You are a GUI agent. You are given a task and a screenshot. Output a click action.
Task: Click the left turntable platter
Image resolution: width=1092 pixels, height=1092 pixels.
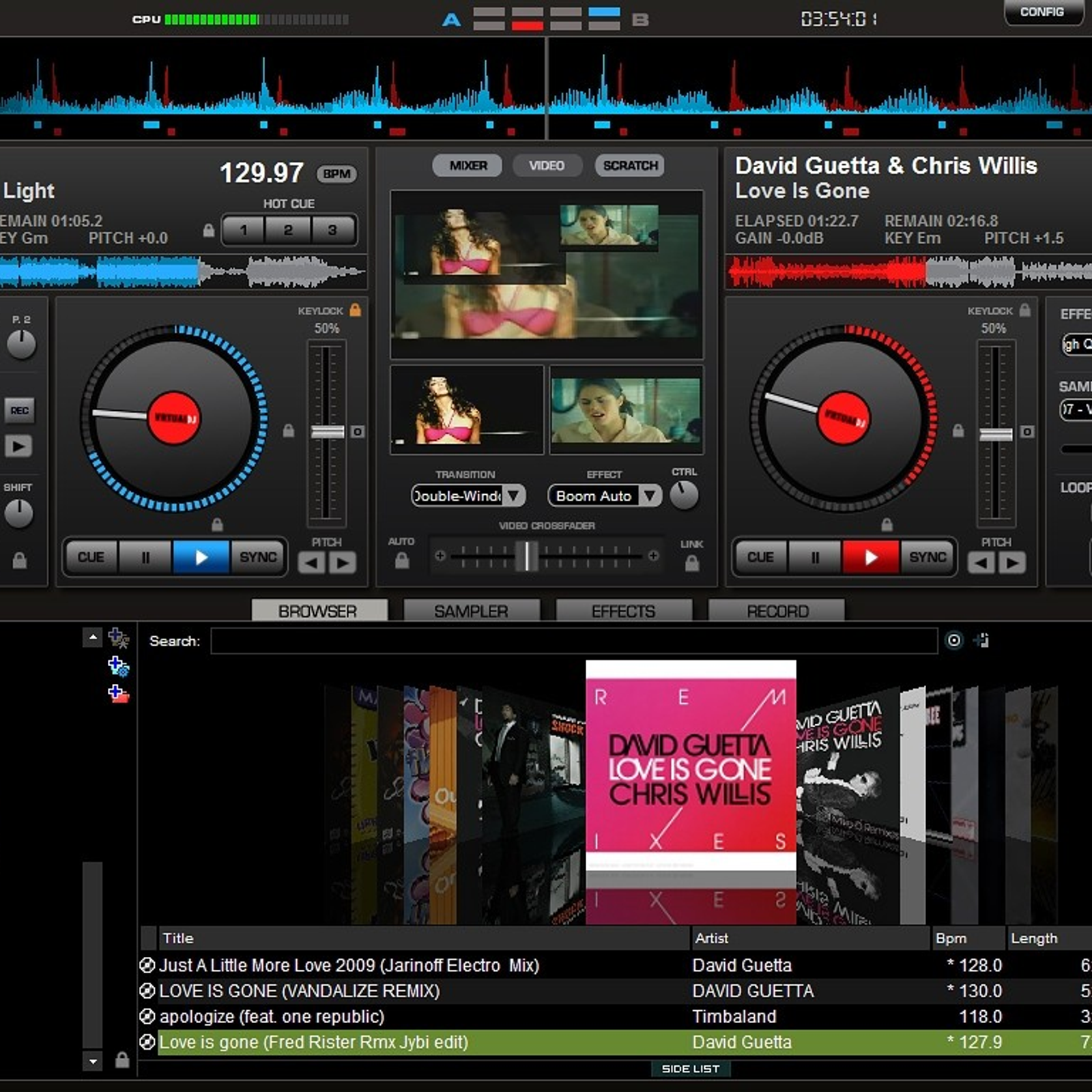[173, 418]
